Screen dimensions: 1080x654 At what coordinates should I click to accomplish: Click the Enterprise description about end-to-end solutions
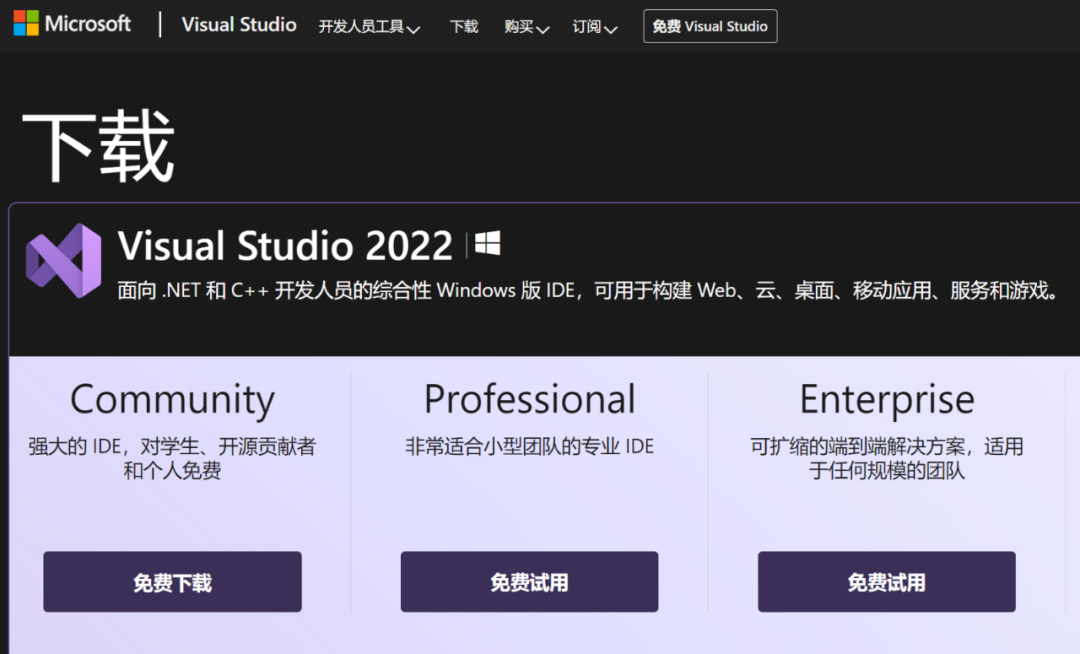pos(886,458)
